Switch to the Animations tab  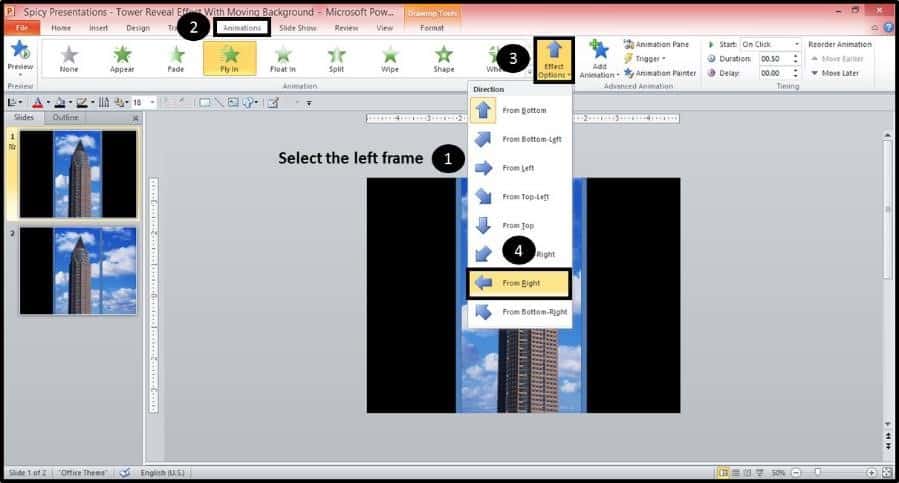click(242, 28)
